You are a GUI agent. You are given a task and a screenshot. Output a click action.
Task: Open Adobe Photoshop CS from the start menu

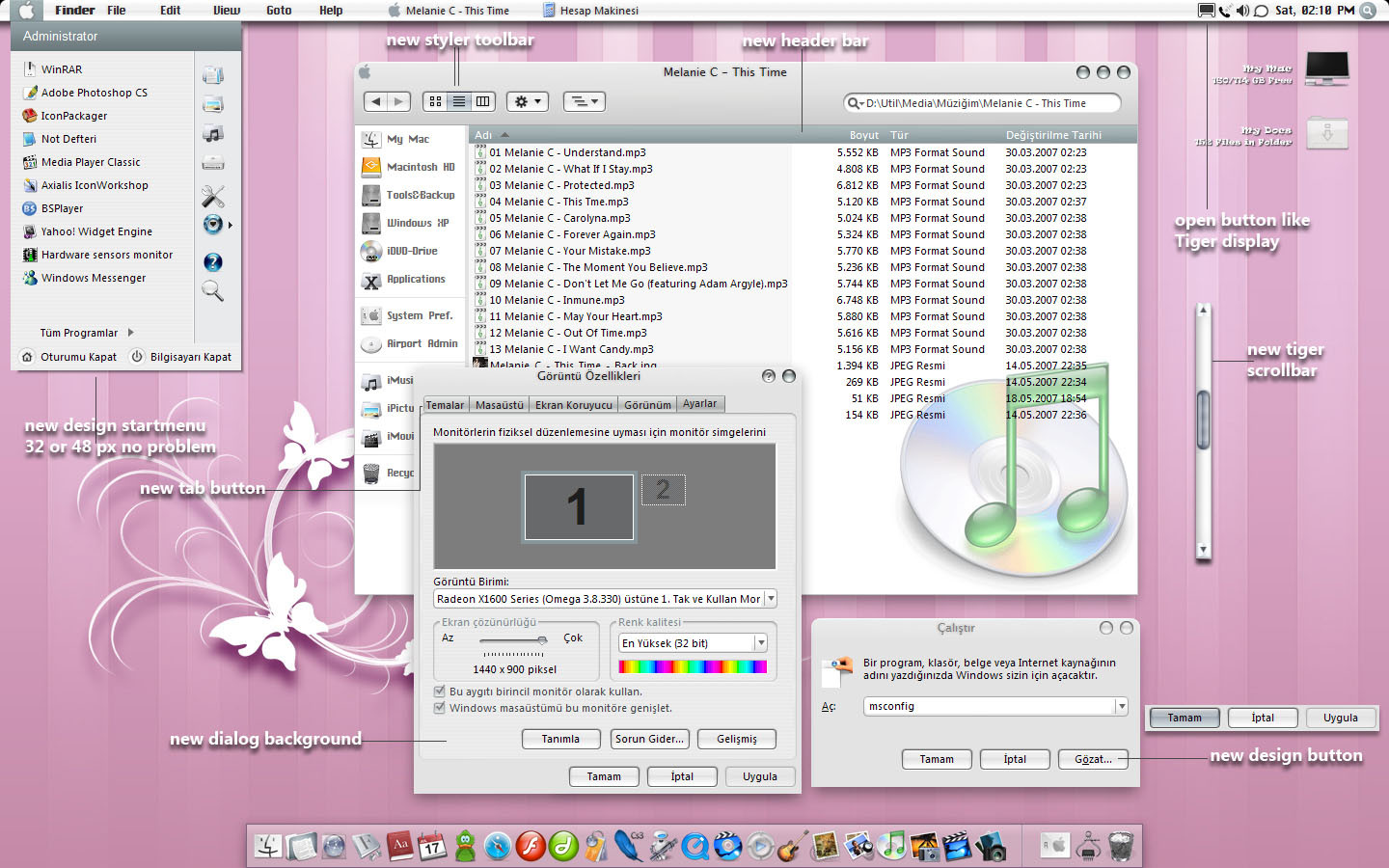coord(94,93)
